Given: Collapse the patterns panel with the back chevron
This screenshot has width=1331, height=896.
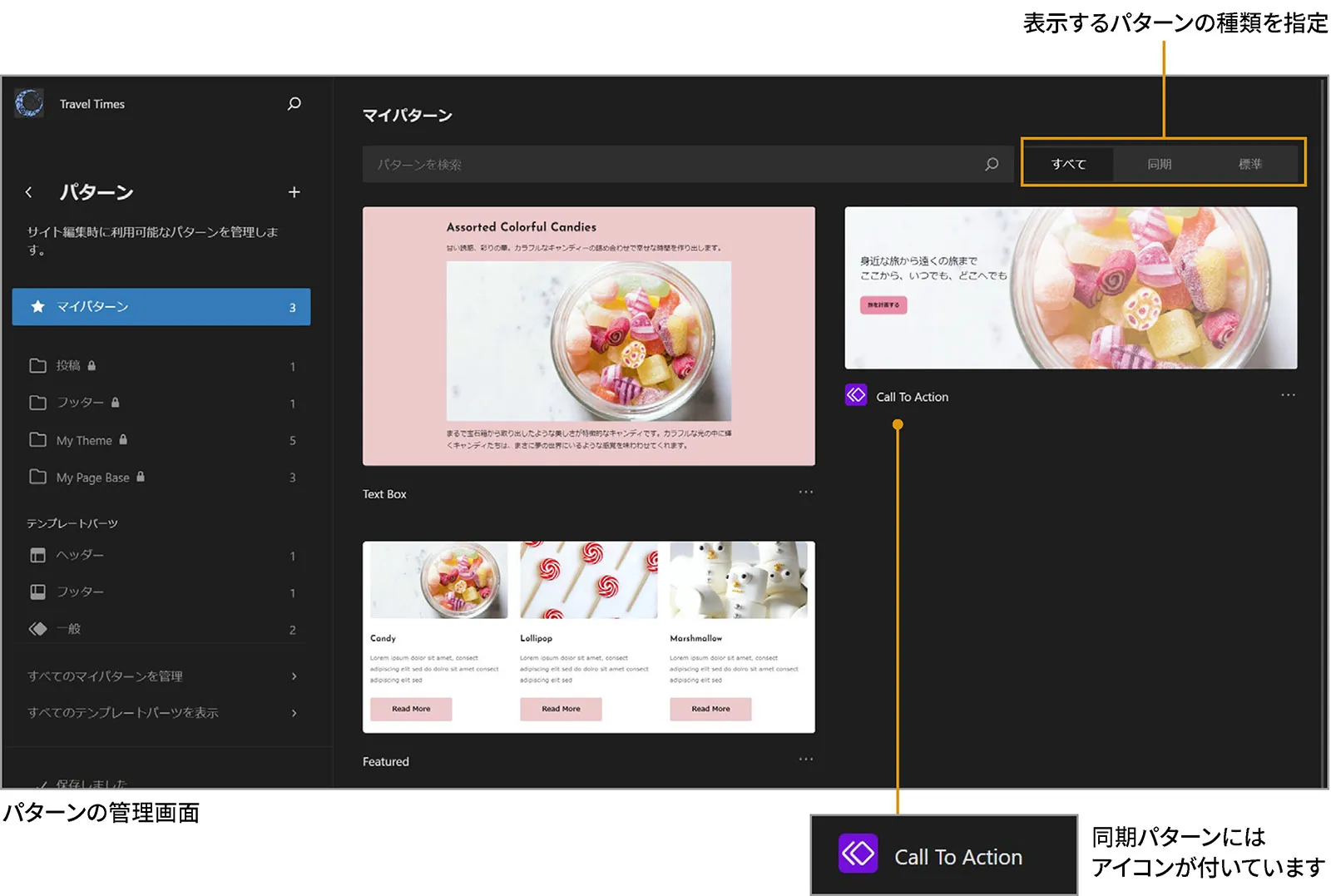Looking at the screenshot, I should pos(29,192).
